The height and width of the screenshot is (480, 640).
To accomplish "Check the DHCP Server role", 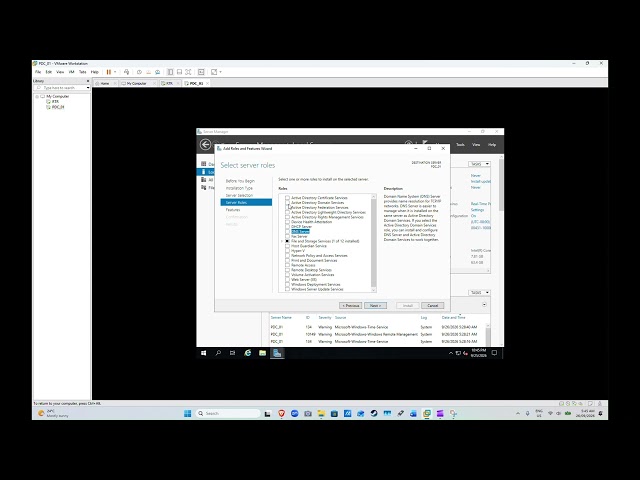I will pos(287,227).
